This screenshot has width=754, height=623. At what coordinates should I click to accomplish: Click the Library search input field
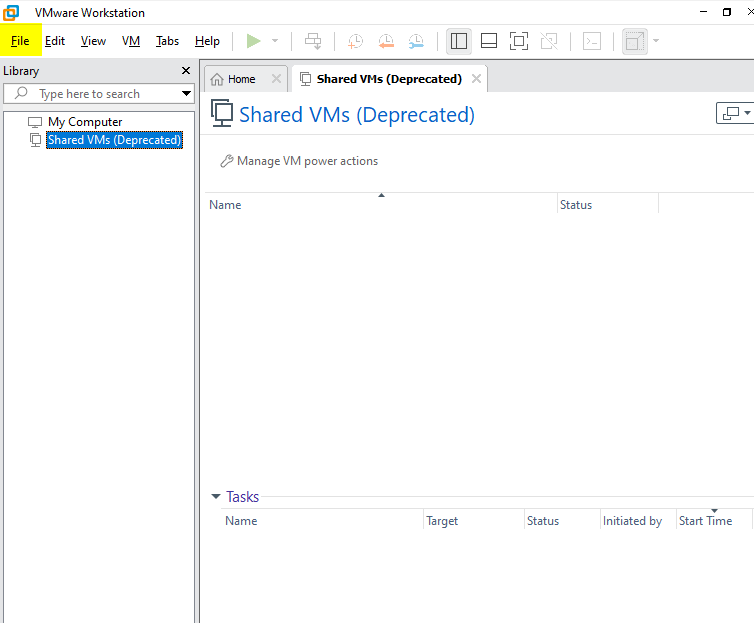click(x=100, y=94)
